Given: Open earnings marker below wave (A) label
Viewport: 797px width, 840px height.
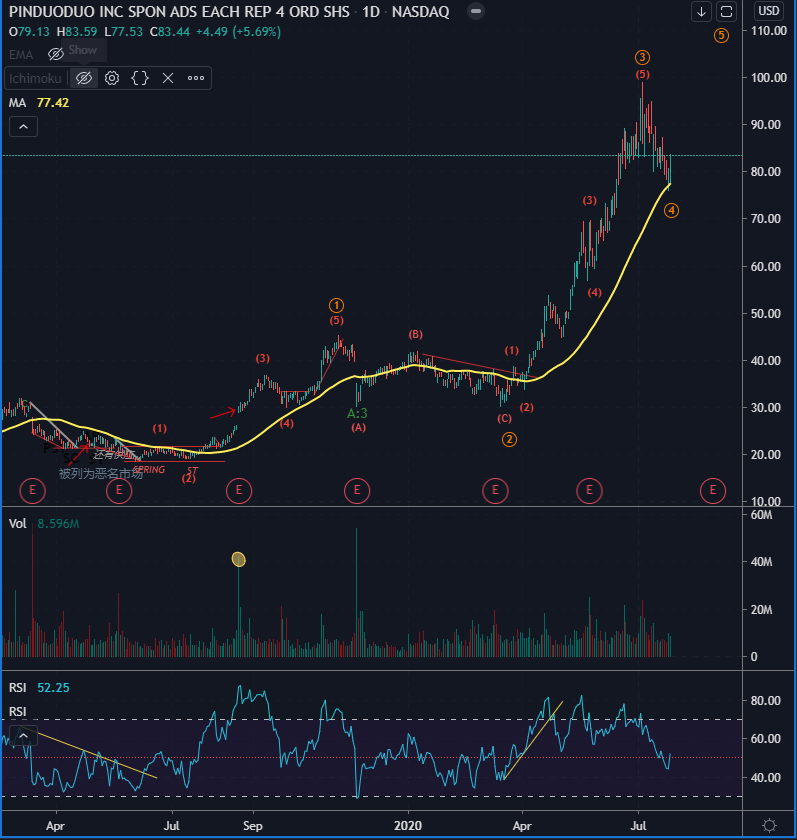Looking at the screenshot, I should coord(357,490).
